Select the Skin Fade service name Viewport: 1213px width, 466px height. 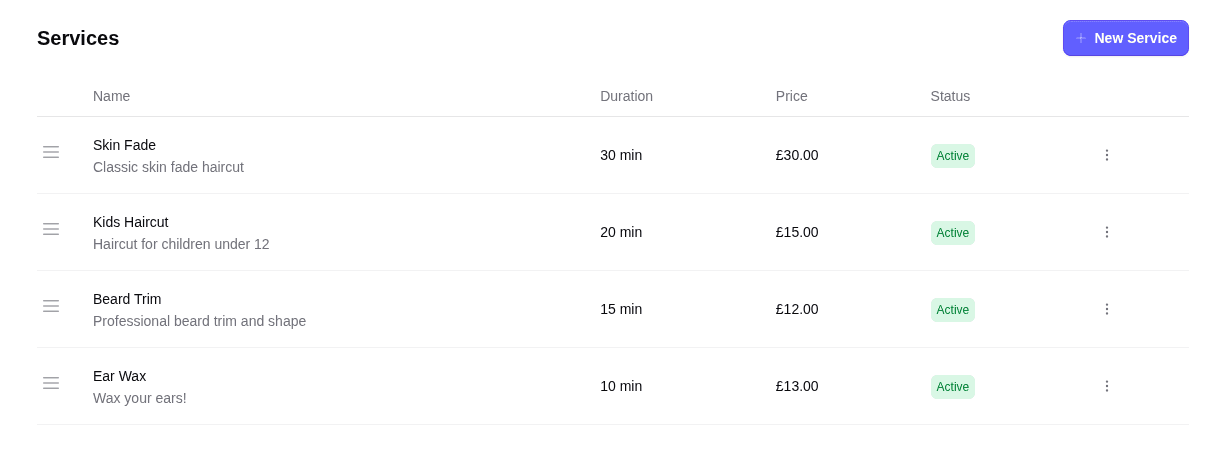click(x=124, y=145)
